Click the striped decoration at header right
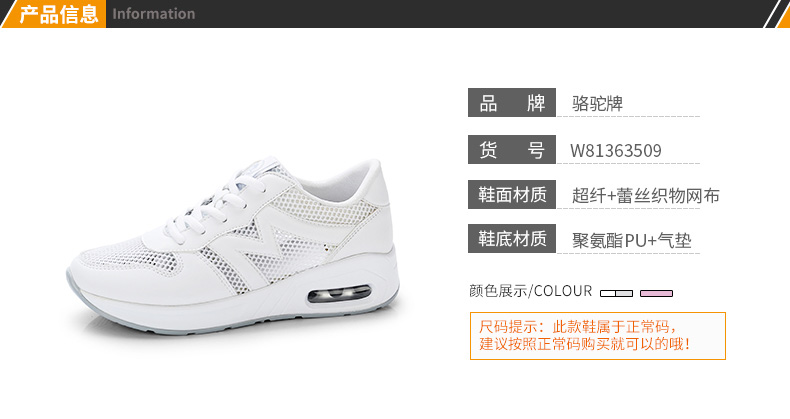The image size is (790, 419). pyautogui.click(x=776, y=14)
